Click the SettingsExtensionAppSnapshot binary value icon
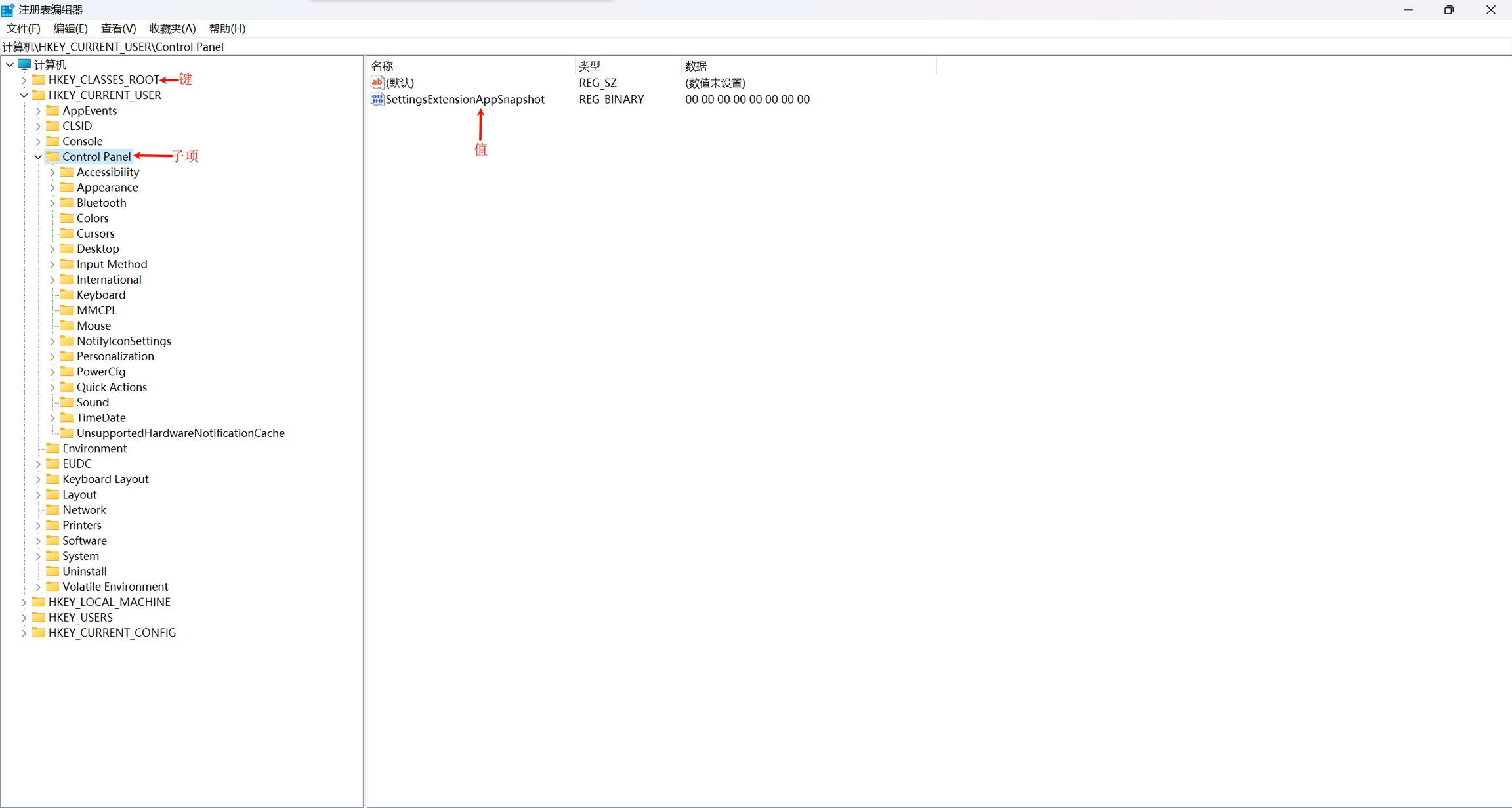Image resolution: width=1512 pixels, height=808 pixels. tap(377, 99)
